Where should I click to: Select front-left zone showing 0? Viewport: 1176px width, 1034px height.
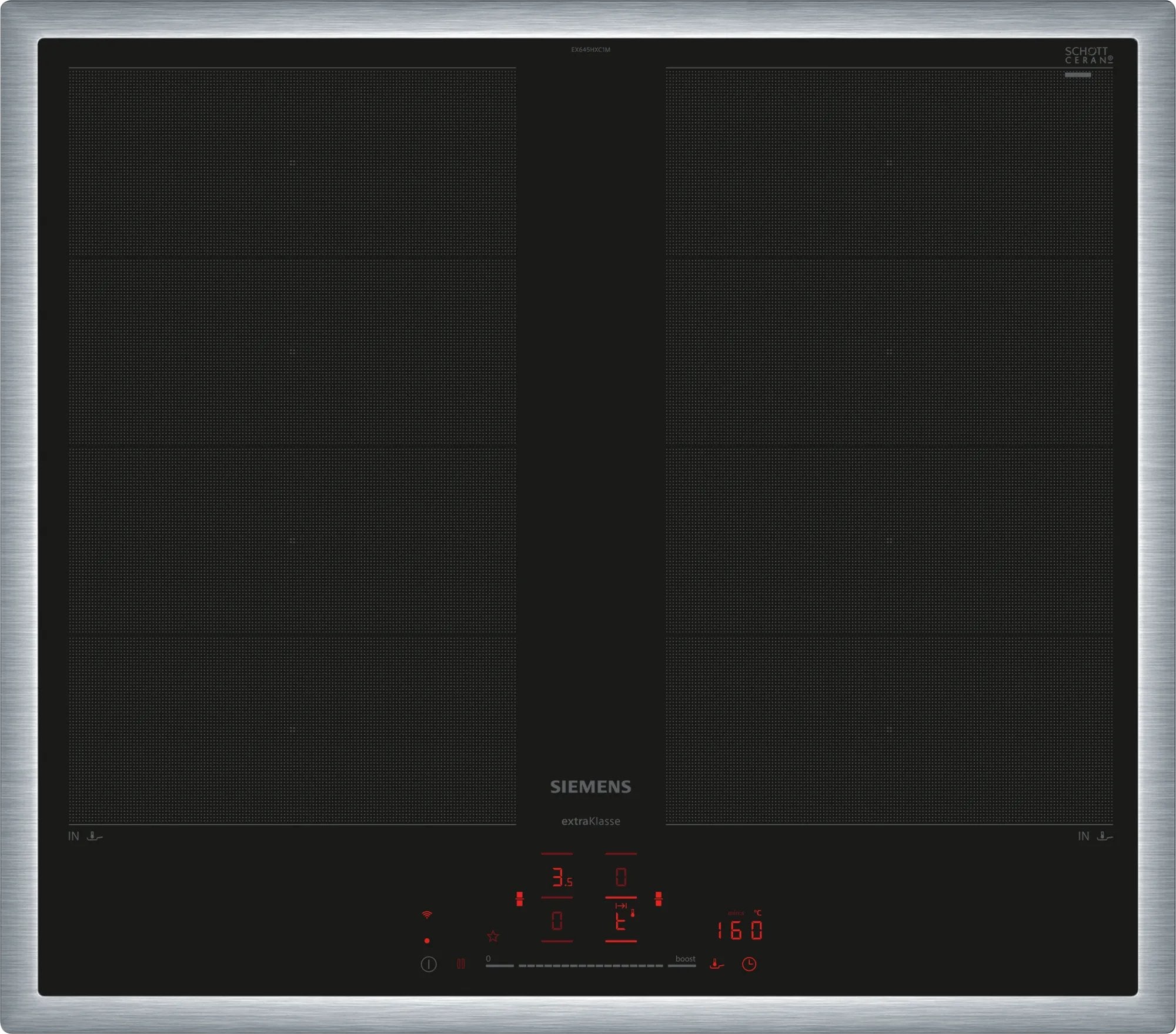pos(557,921)
